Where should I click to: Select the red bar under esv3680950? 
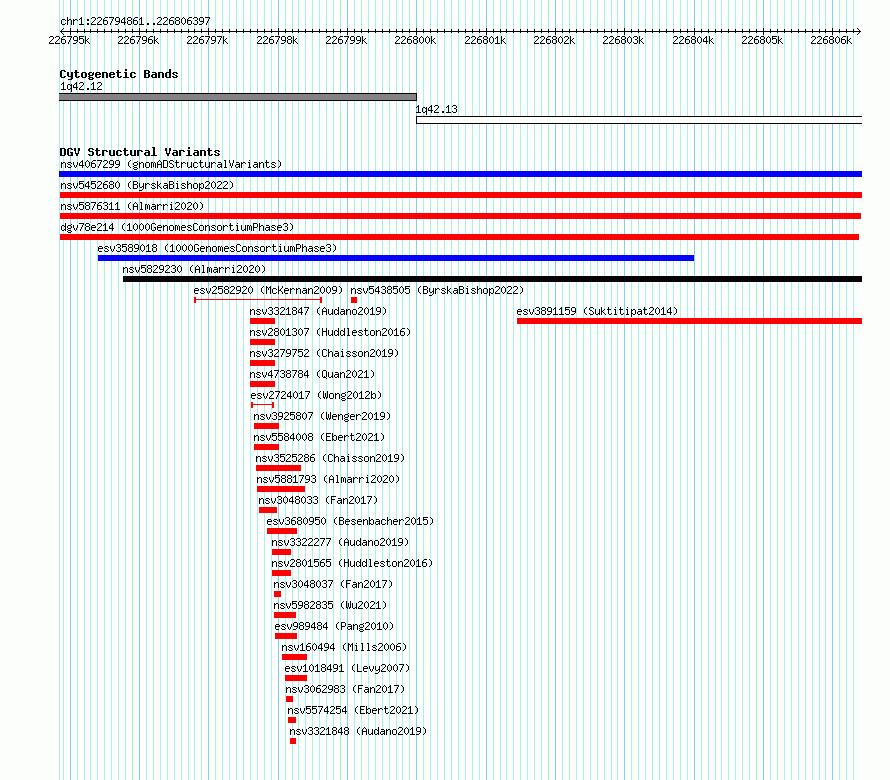tap(282, 531)
